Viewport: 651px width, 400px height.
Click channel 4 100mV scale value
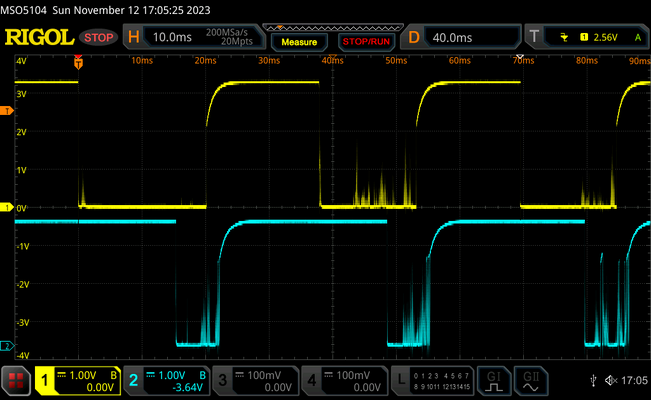point(353,375)
